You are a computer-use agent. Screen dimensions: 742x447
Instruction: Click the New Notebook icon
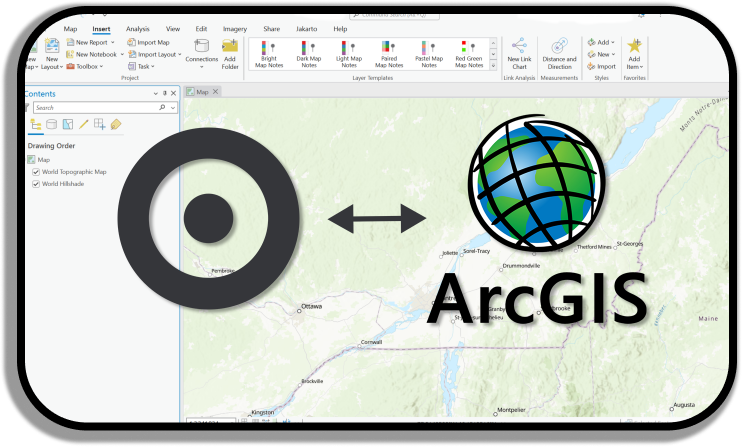[x=70, y=54]
